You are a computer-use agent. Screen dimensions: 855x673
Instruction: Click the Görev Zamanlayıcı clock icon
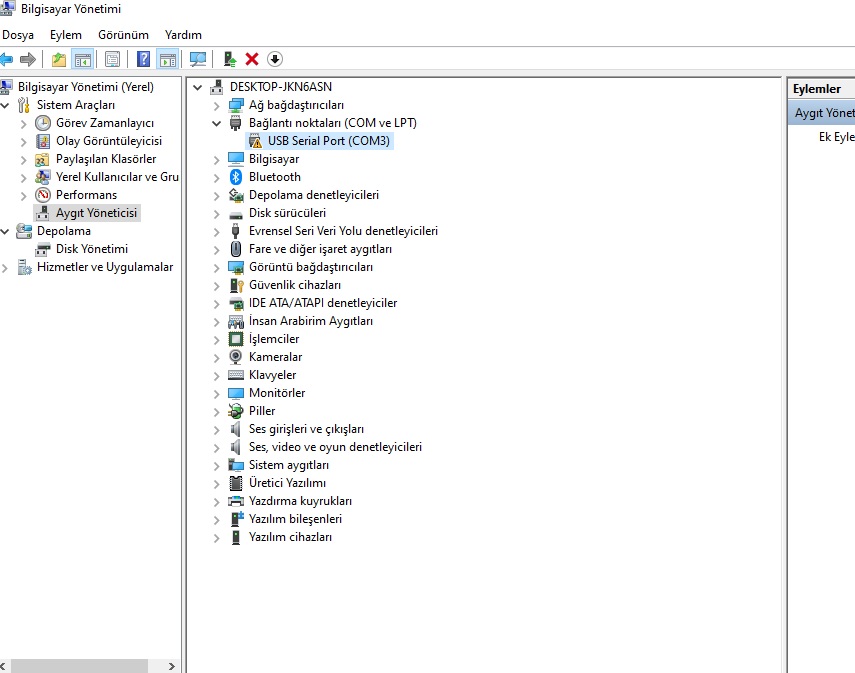43,123
